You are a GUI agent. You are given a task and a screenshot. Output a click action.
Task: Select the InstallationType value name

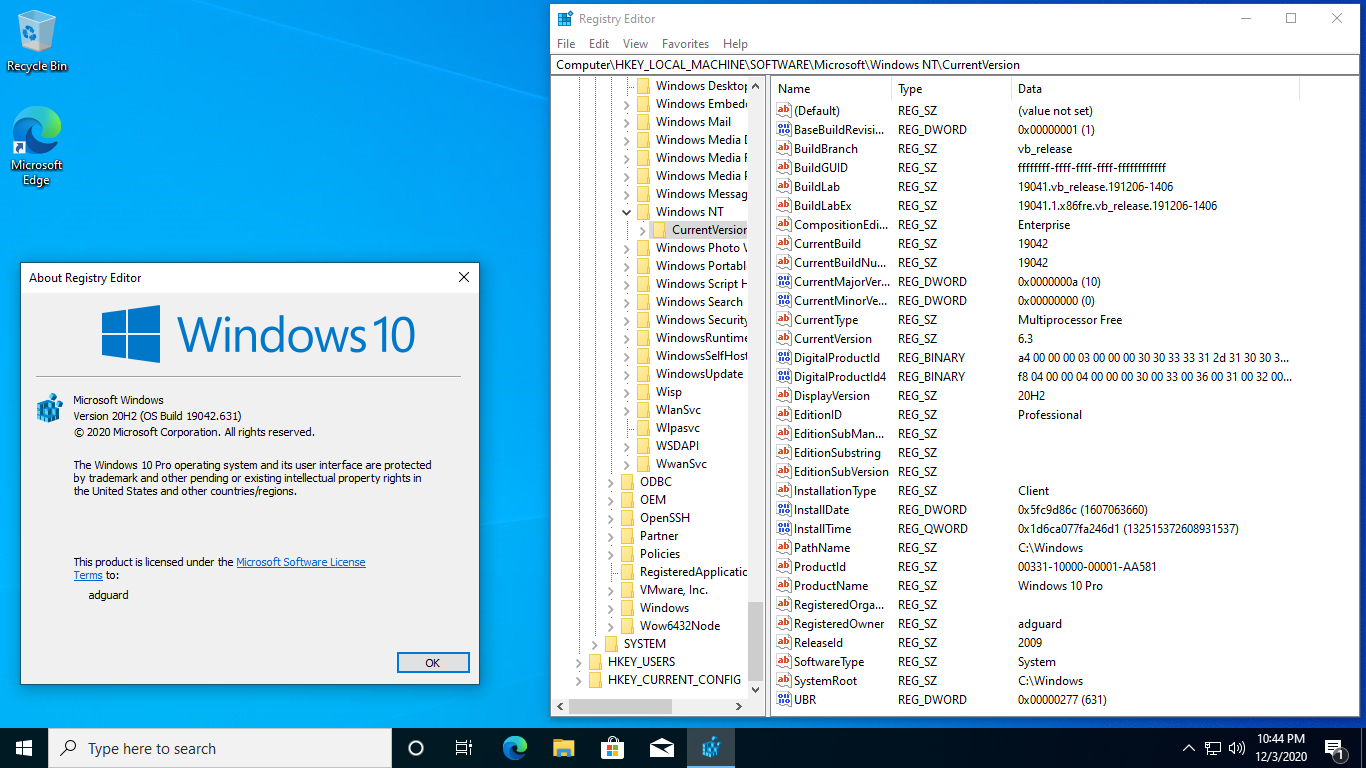[835, 490]
